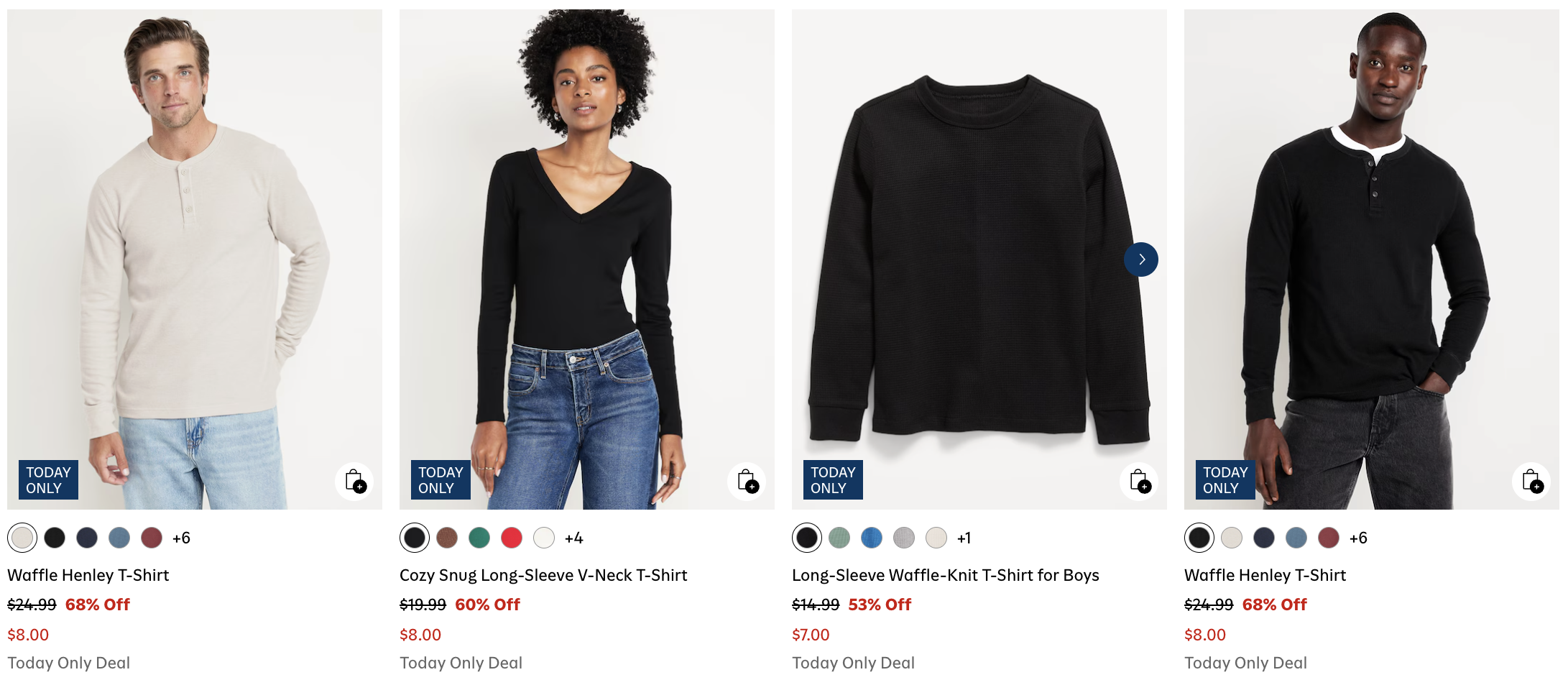Quick-add the Cozy Snug V-Neck T-Shirt to bag
1568x680 pixels.
pyautogui.click(x=747, y=481)
